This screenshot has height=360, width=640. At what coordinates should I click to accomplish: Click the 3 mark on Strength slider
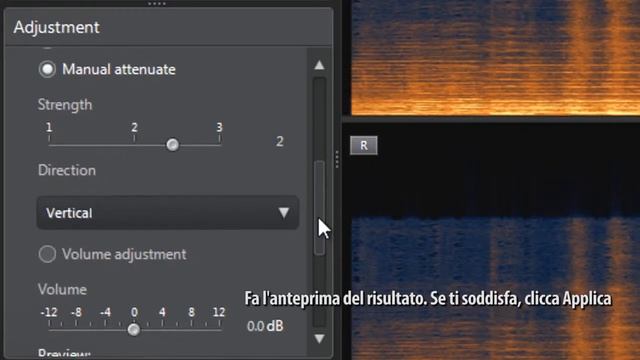(x=220, y=127)
